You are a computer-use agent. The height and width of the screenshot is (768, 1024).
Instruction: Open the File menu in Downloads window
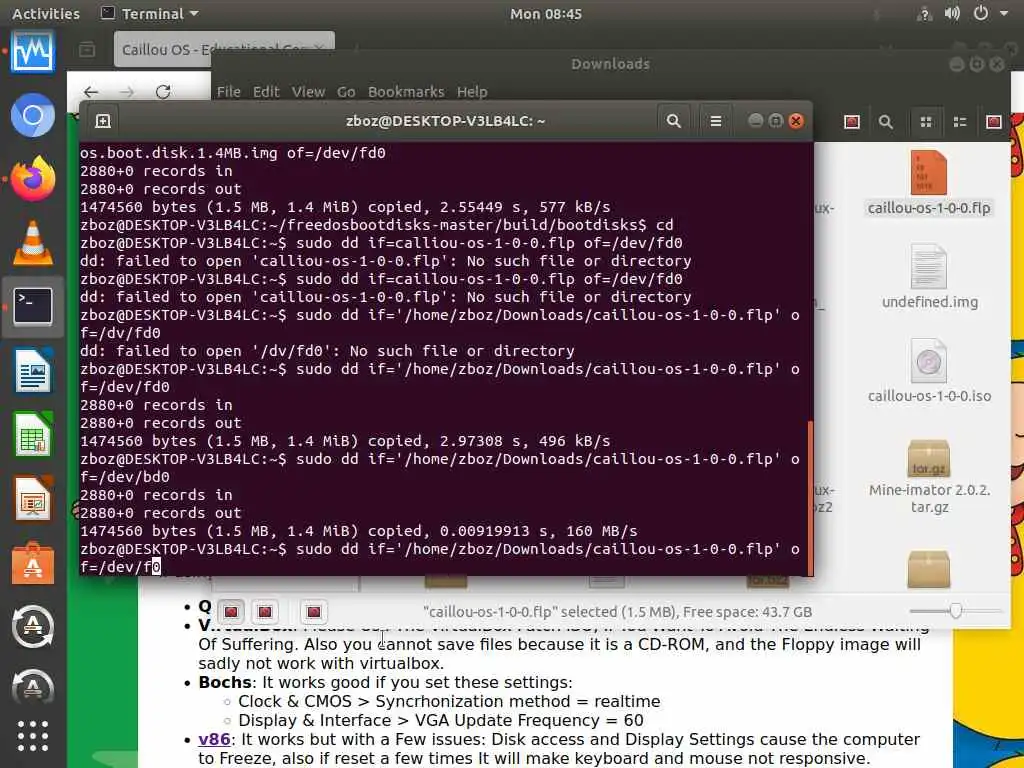pyautogui.click(x=229, y=91)
